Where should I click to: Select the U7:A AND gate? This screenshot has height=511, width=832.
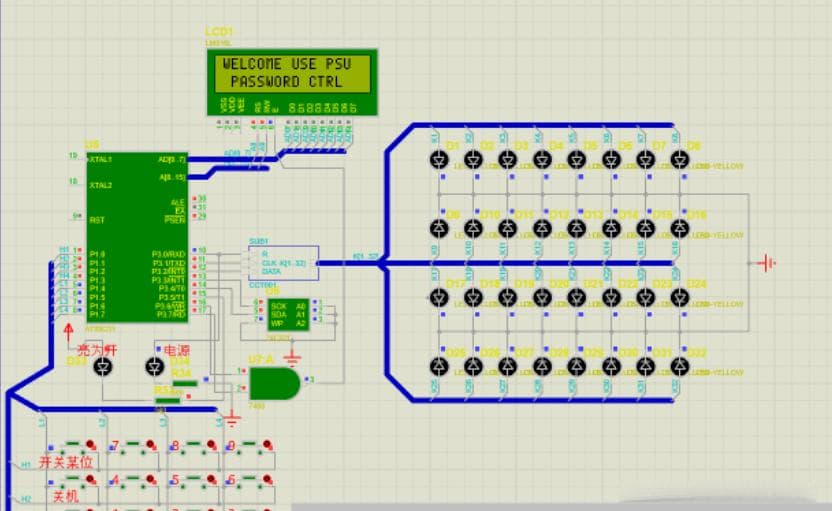point(274,384)
